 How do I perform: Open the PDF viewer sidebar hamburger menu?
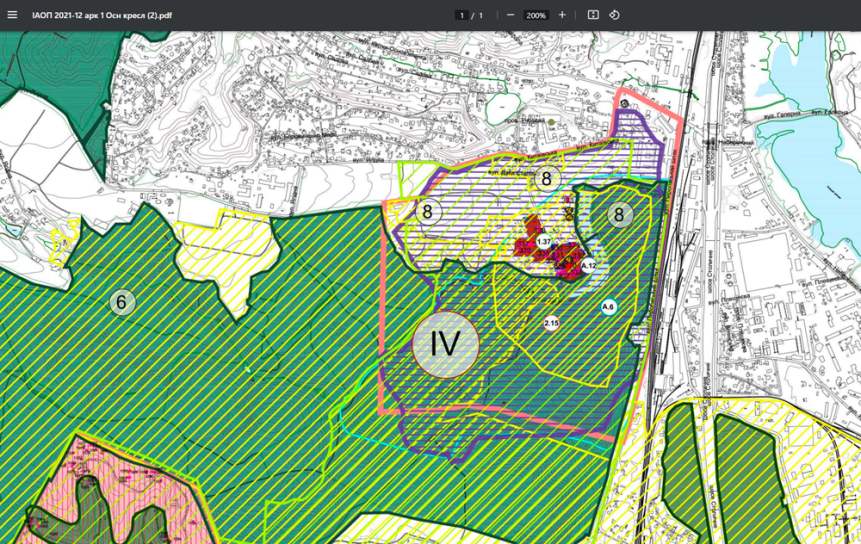(x=13, y=15)
